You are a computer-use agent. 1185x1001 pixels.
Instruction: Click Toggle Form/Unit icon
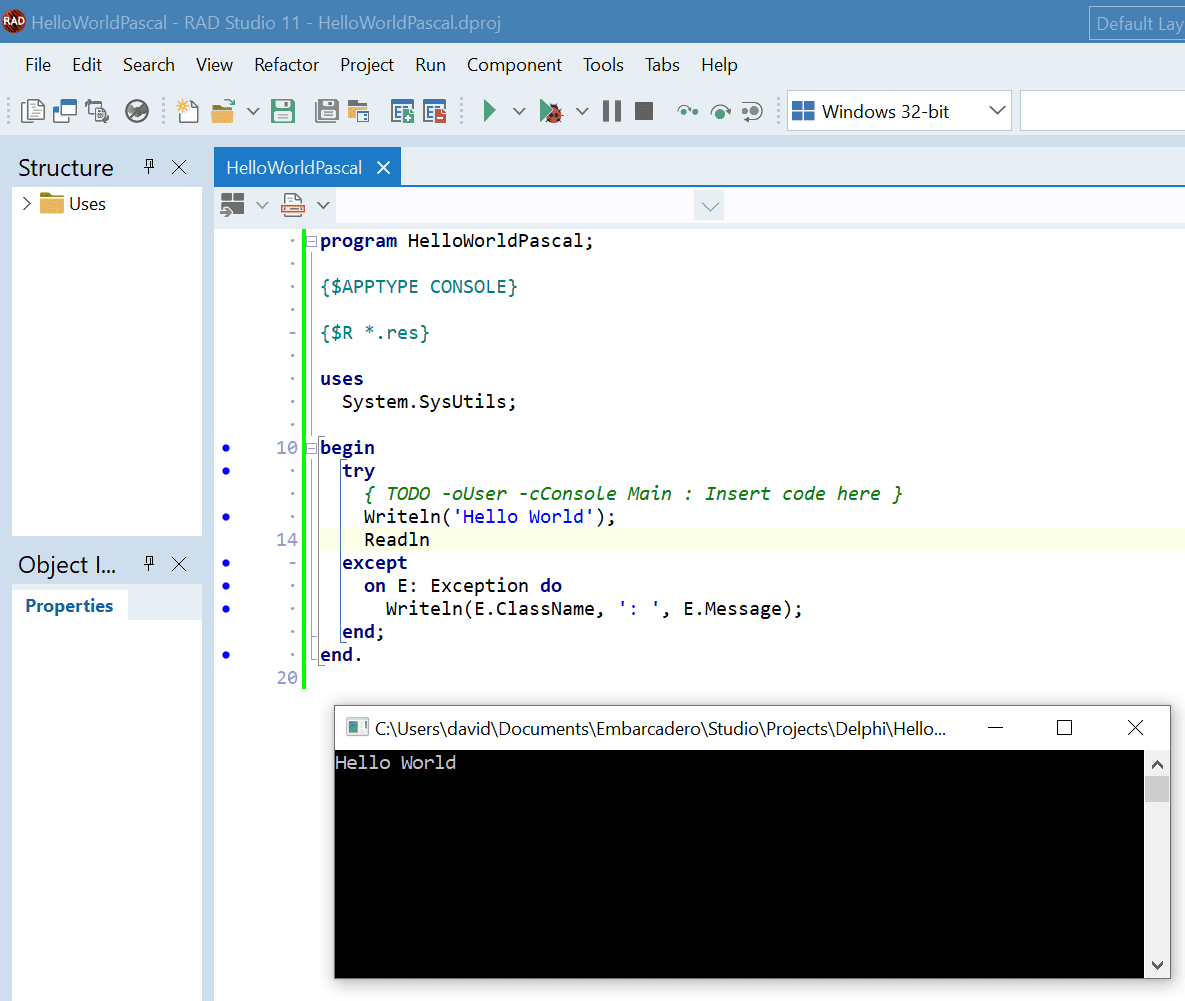tap(97, 111)
